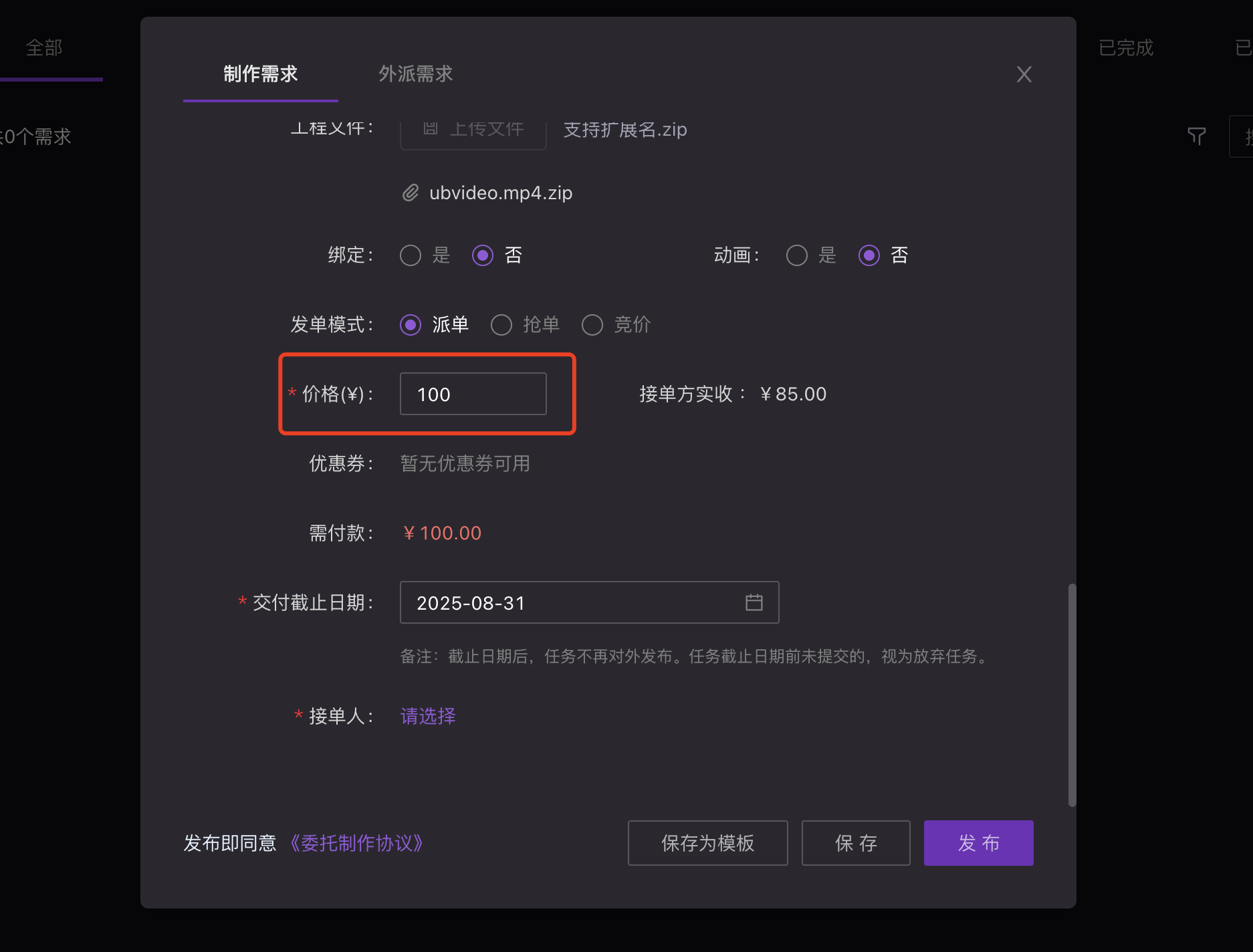
Task: Open the 全部 tab in background page
Action: (44, 48)
